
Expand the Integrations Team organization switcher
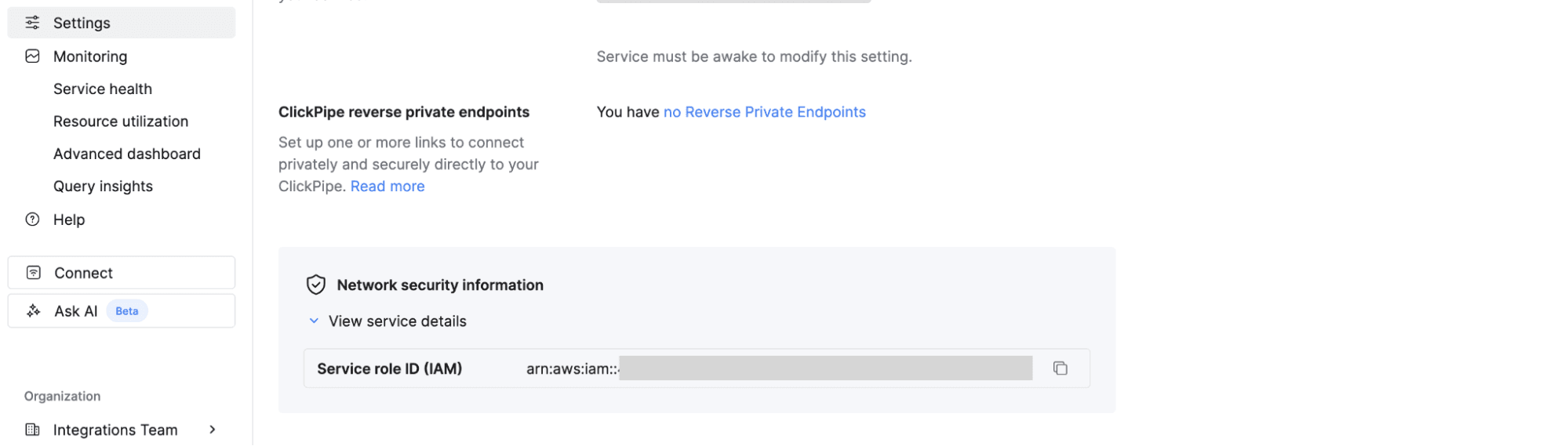[212, 430]
